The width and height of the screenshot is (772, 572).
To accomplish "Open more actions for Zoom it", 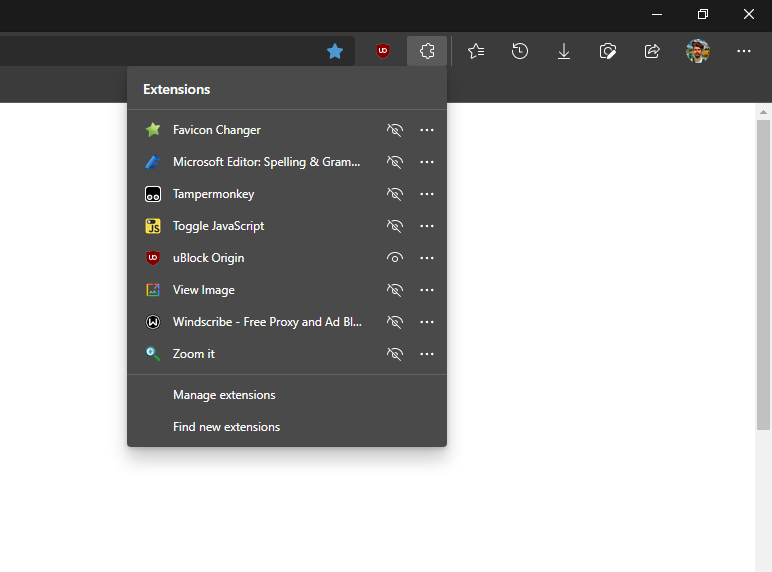I will 427,354.
